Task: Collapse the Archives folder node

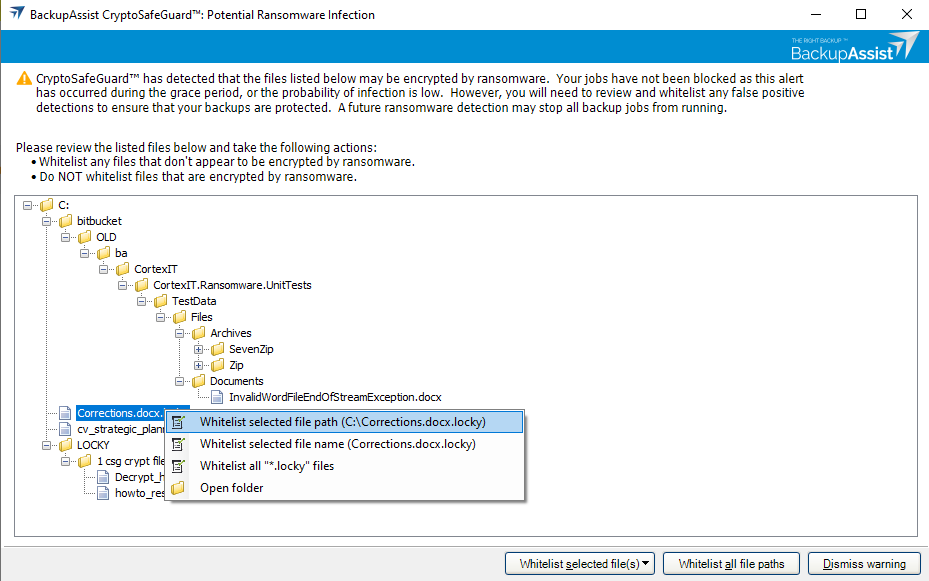Action: (x=179, y=333)
